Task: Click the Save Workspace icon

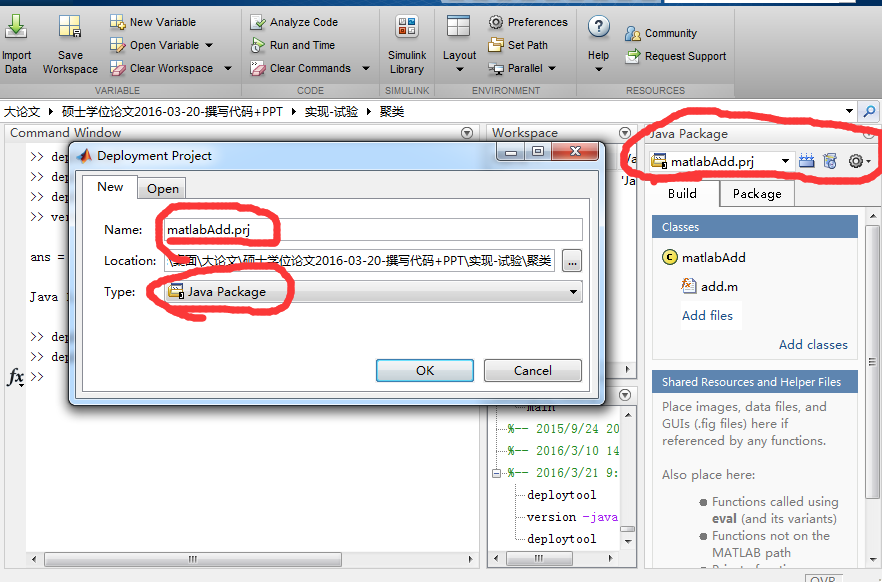Action: pyautogui.click(x=70, y=26)
